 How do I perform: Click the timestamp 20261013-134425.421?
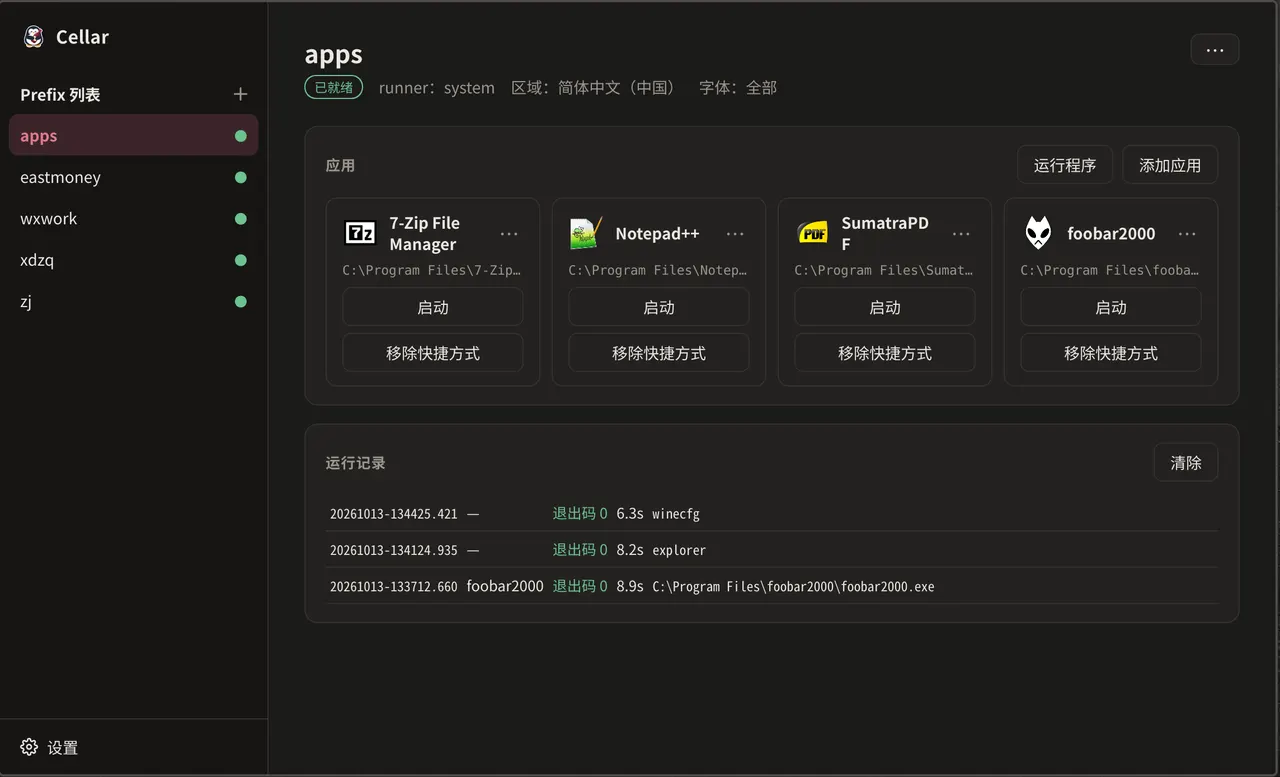click(x=394, y=514)
